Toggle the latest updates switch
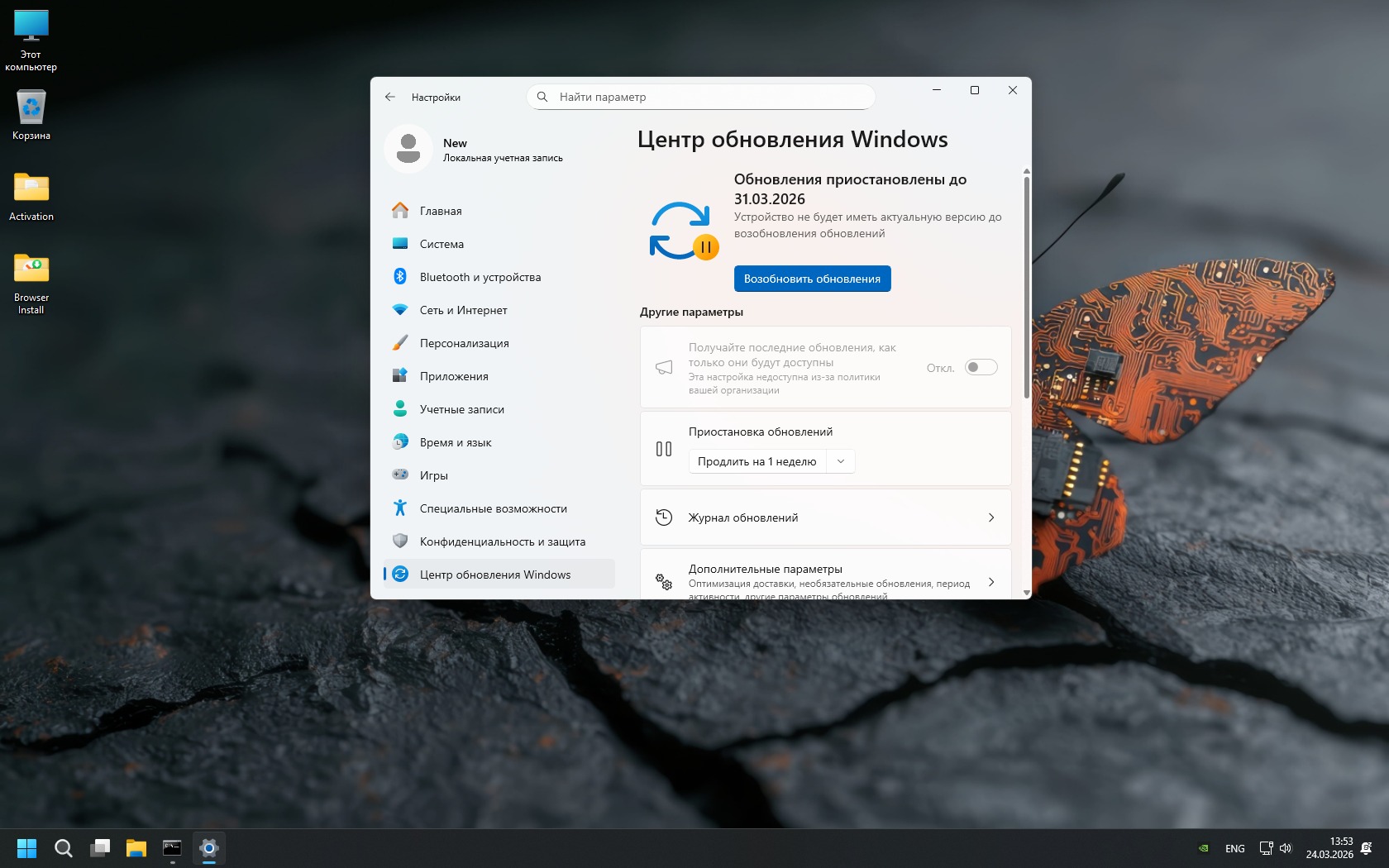 tap(981, 368)
